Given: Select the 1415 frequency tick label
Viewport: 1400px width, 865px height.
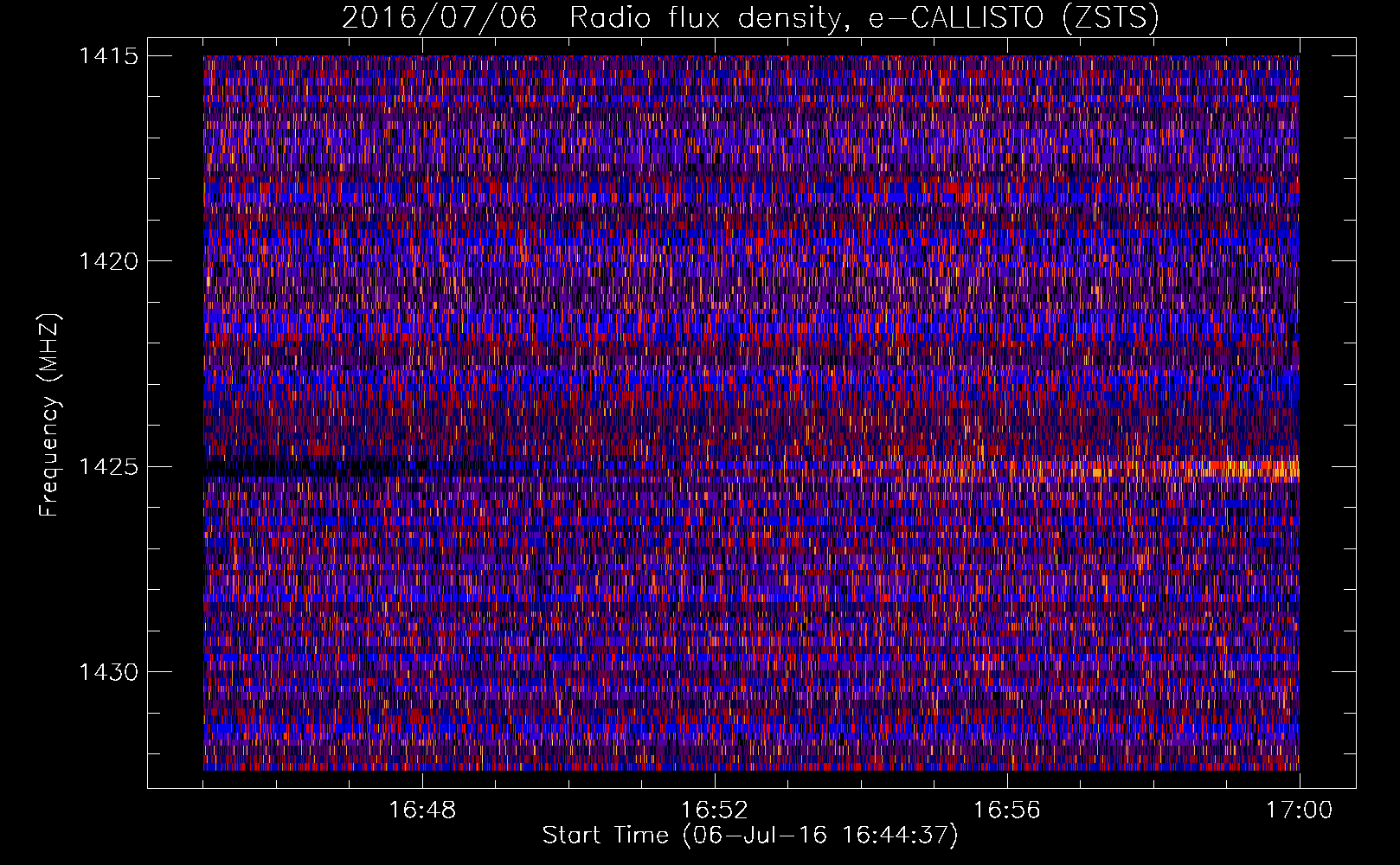Looking at the screenshot, I should (x=108, y=56).
